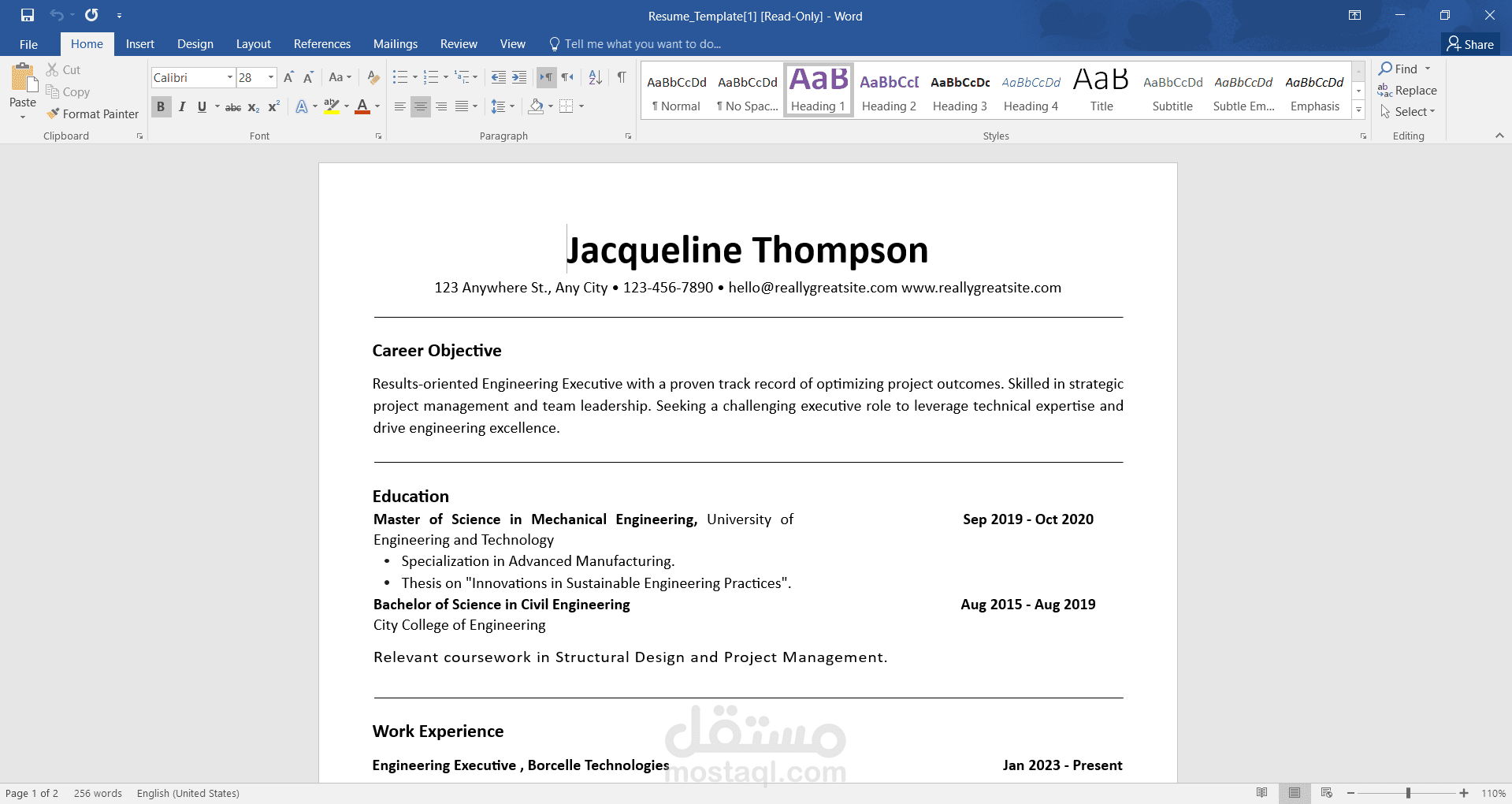Click the Format Painter brush
Viewport: 1512px width, 804px height.
click(92, 114)
